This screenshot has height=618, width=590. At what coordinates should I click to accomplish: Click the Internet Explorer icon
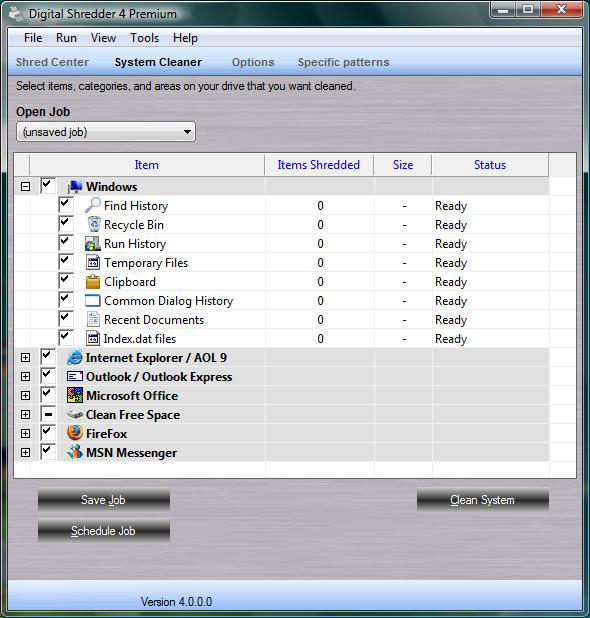click(74, 357)
